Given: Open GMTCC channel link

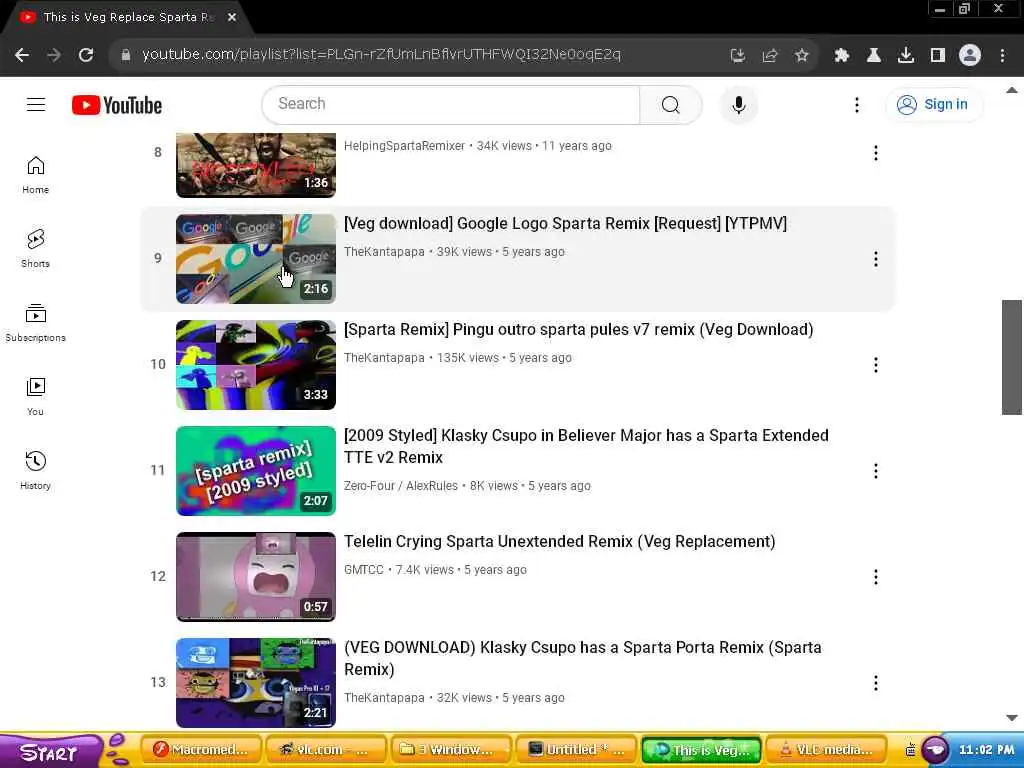Looking at the screenshot, I should pos(364,569).
